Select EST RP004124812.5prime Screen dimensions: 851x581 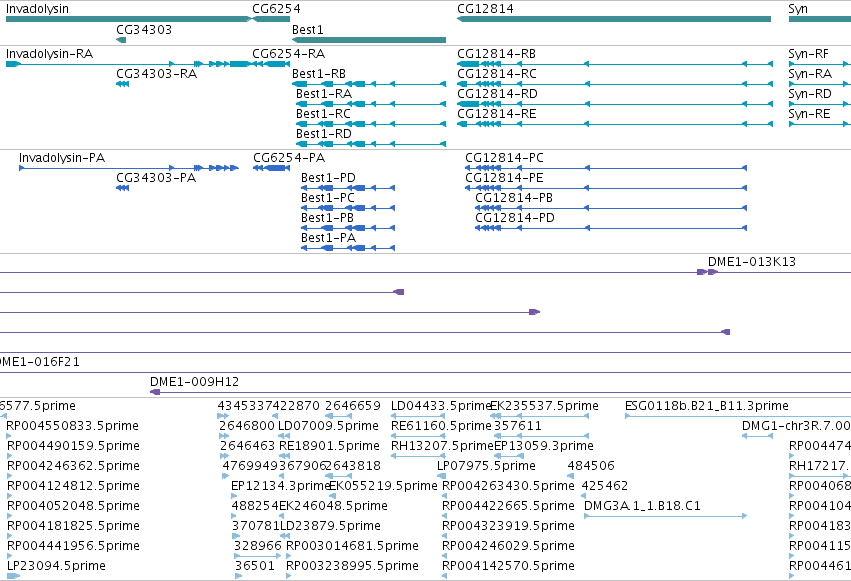click(9, 496)
